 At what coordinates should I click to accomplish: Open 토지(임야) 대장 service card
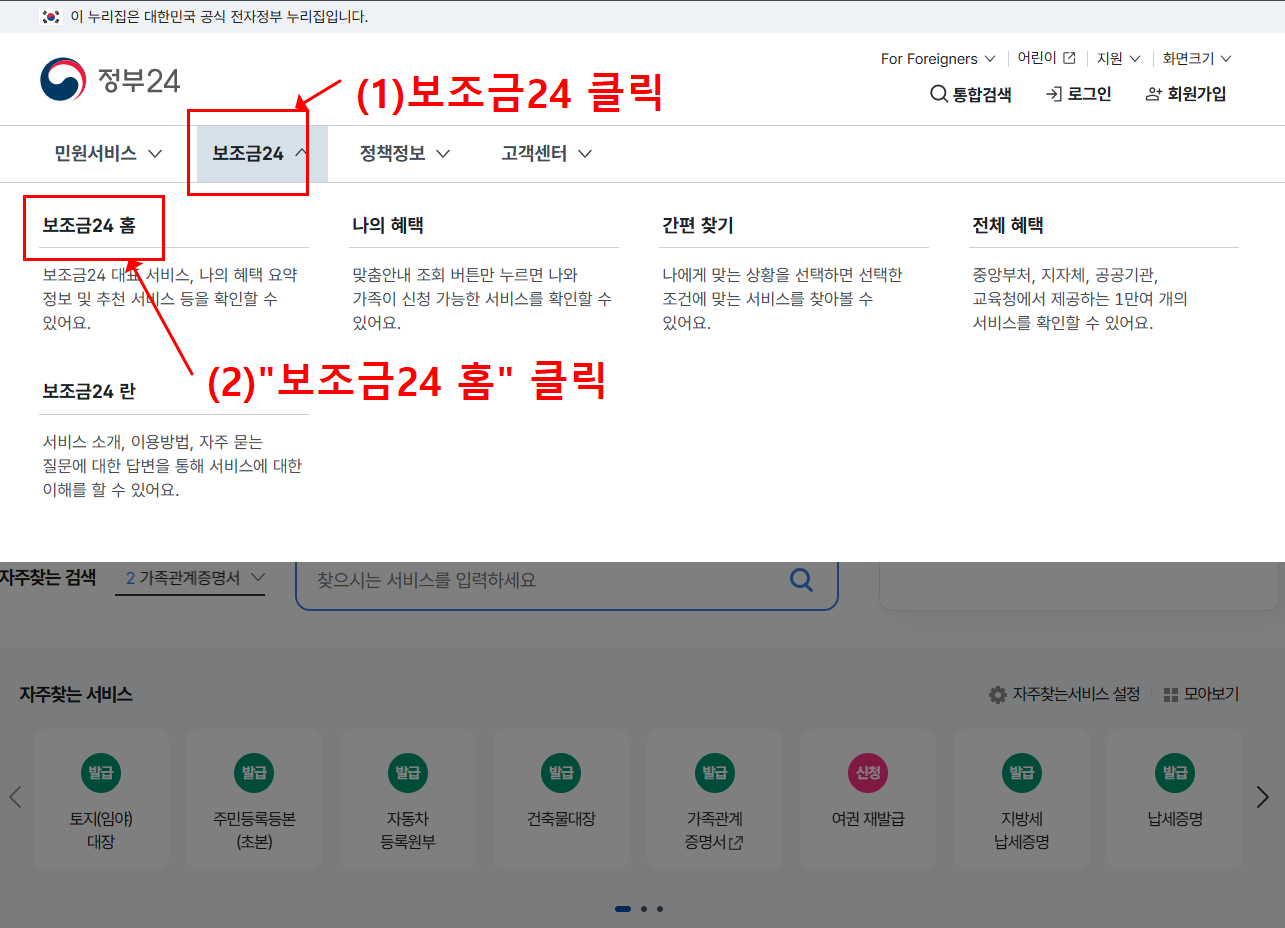pyautogui.click(x=101, y=798)
